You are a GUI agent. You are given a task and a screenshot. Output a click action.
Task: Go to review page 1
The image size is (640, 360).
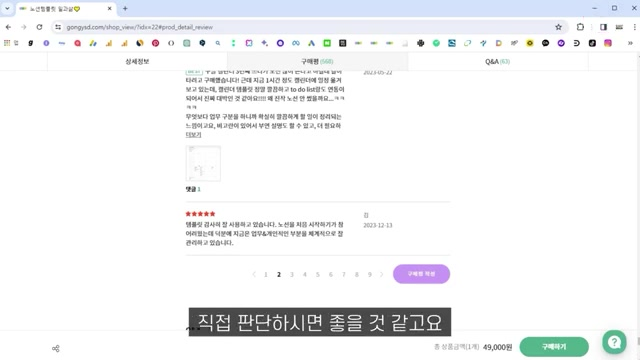click(266, 274)
